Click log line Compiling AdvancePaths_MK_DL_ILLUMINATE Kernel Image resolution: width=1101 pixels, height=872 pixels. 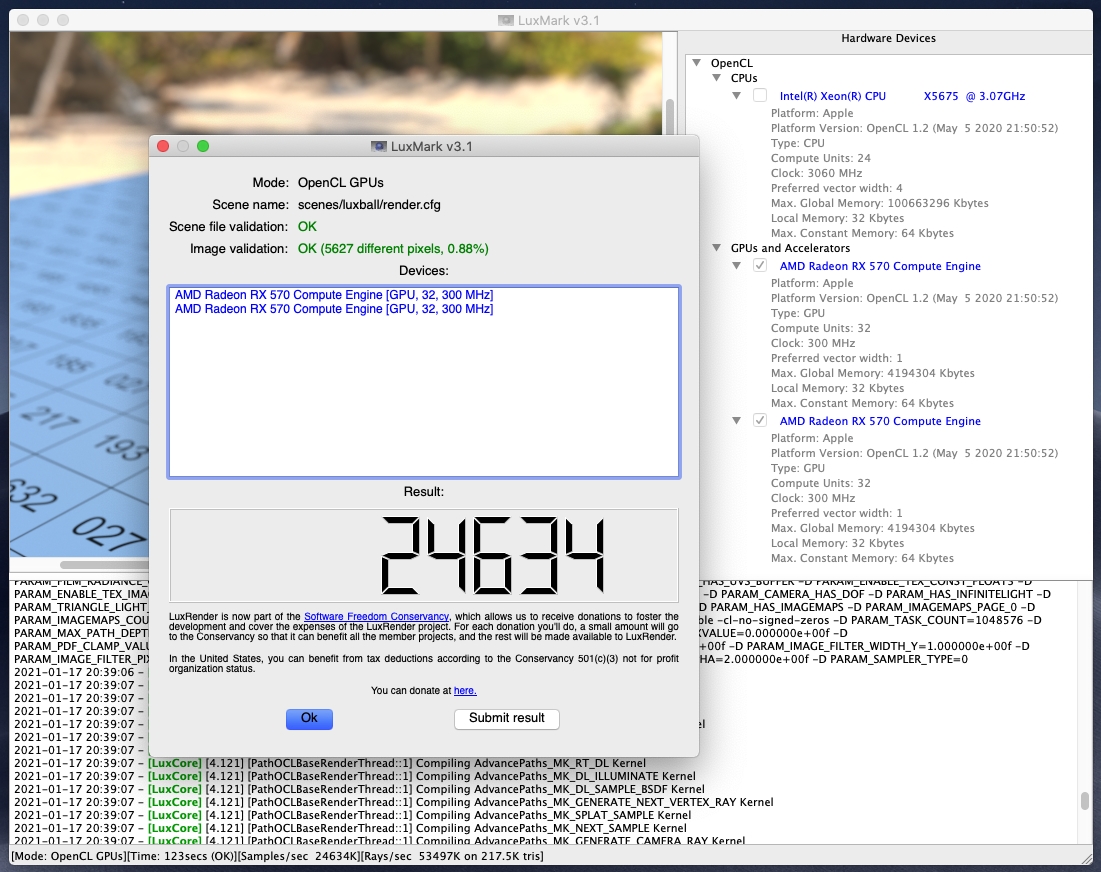pos(355,776)
